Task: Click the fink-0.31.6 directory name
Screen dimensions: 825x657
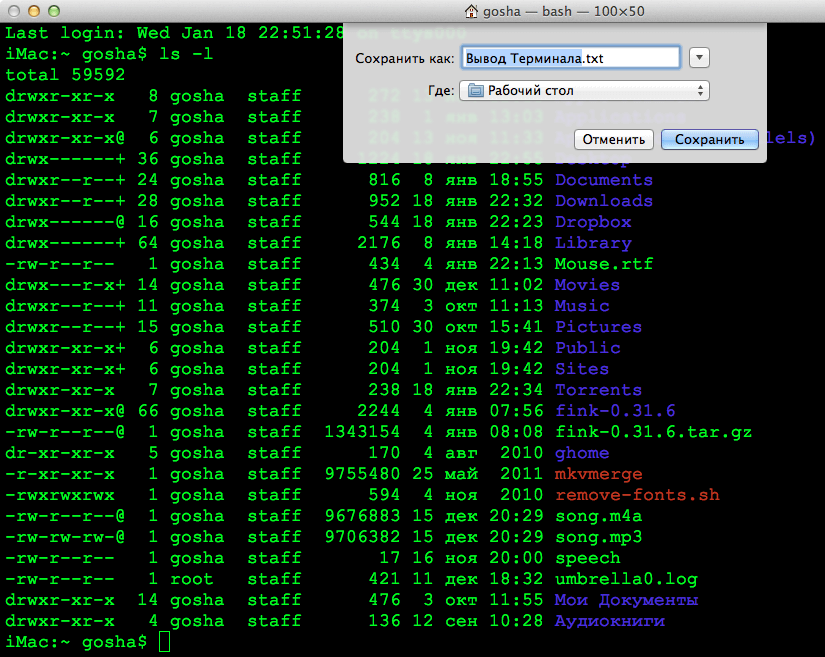Action: click(615, 411)
